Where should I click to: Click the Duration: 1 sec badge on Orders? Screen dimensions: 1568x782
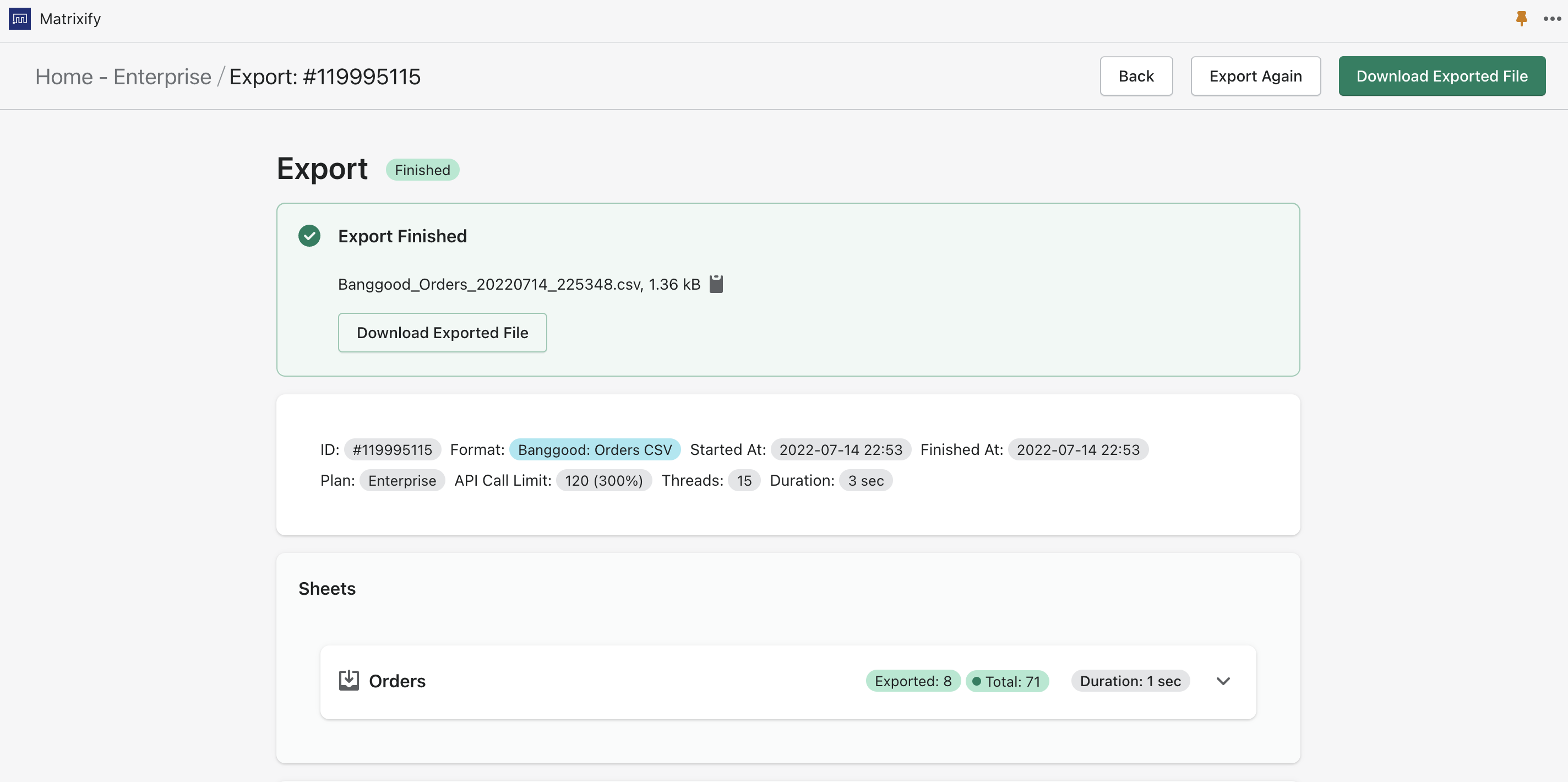click(x=1130, y=681)
